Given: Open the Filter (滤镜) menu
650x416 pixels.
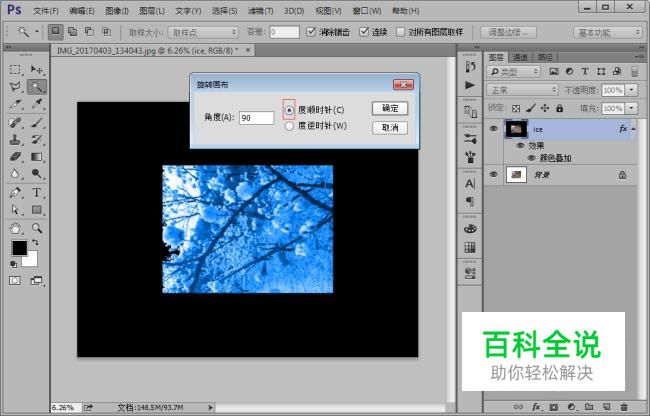Looking at the screenshot, I should (260, 11).
